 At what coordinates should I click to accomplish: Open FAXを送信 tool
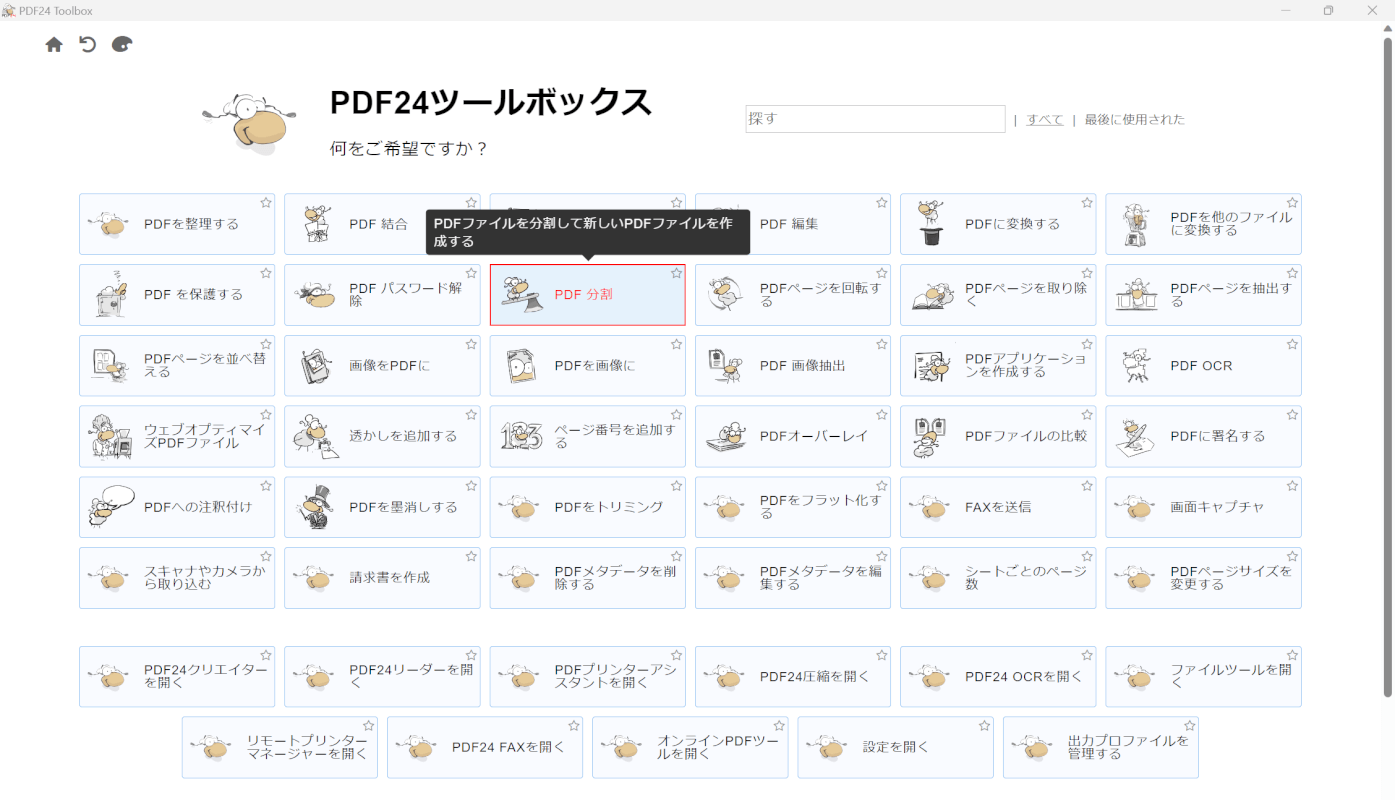click(998, 507)
